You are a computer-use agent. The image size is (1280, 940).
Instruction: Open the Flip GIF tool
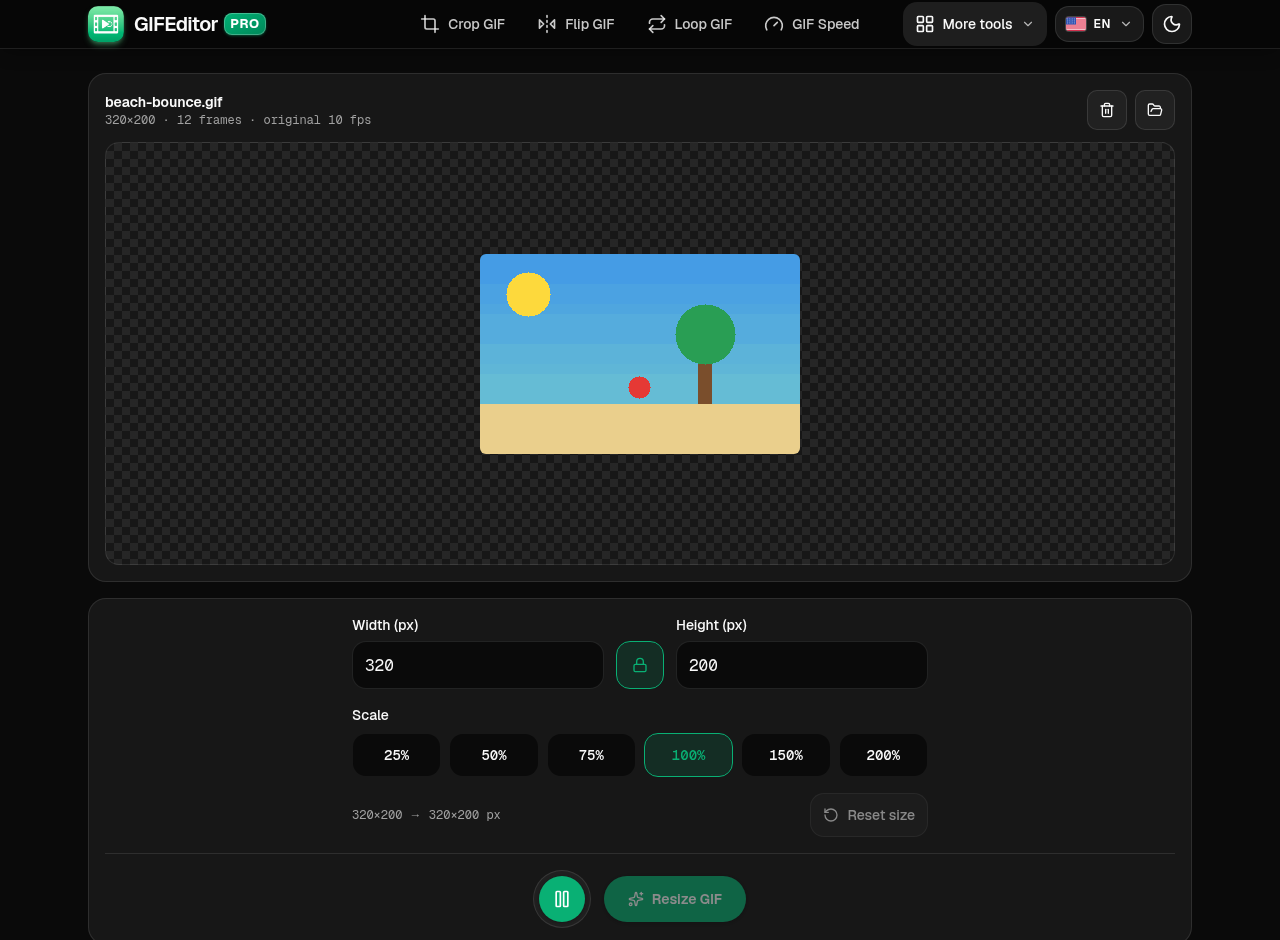point(576,24)
